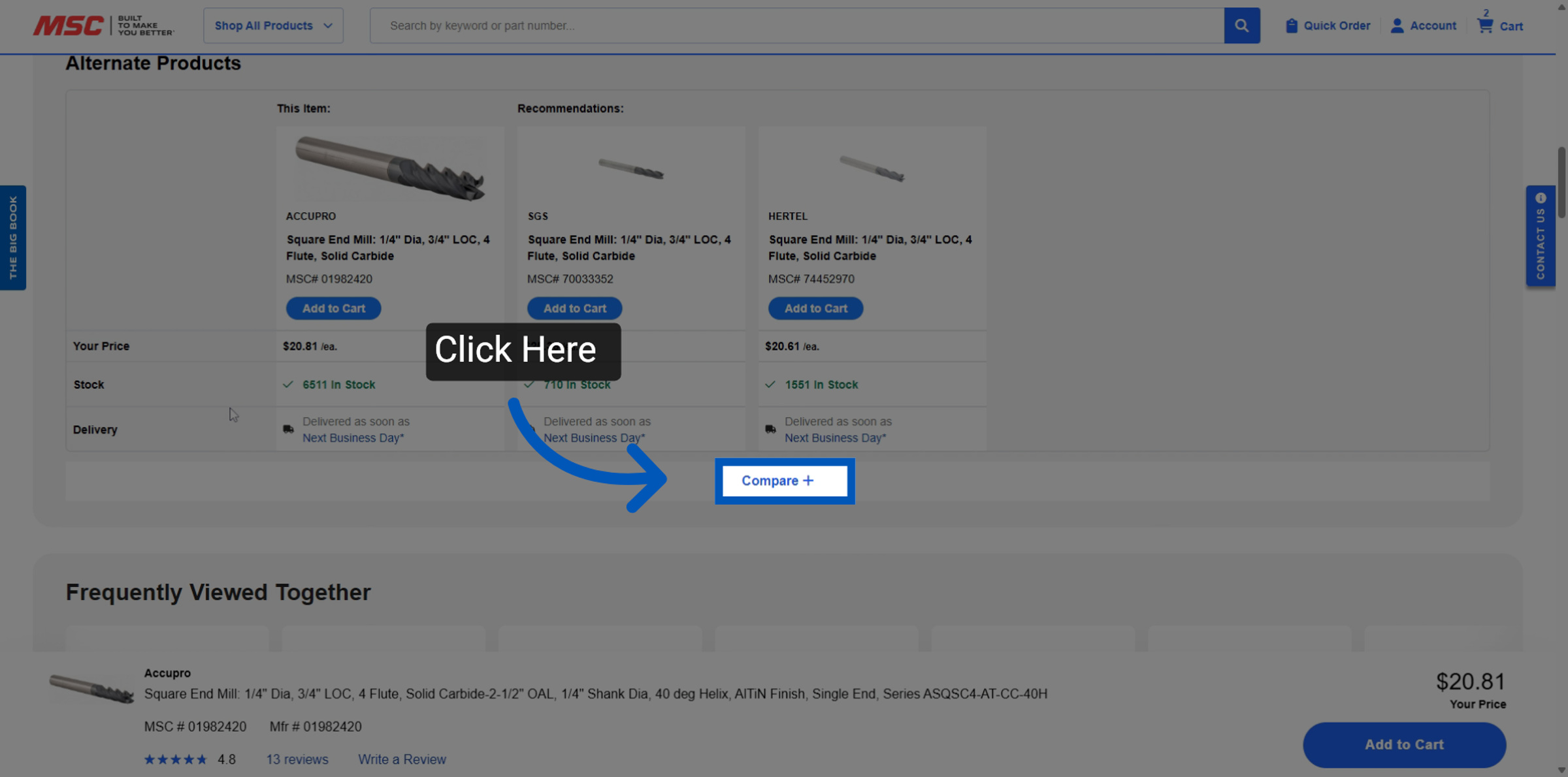Click Next Business Day link under Hertel
The image size is (1568, 777).
pyautogui.click(x=835, y=437)
